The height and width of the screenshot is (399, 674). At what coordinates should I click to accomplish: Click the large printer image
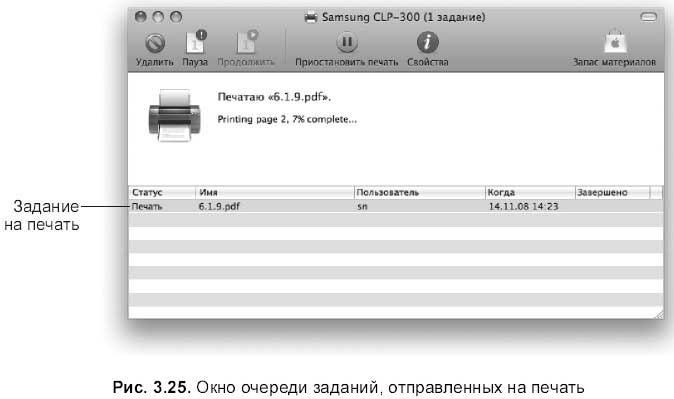coord(174,115)
